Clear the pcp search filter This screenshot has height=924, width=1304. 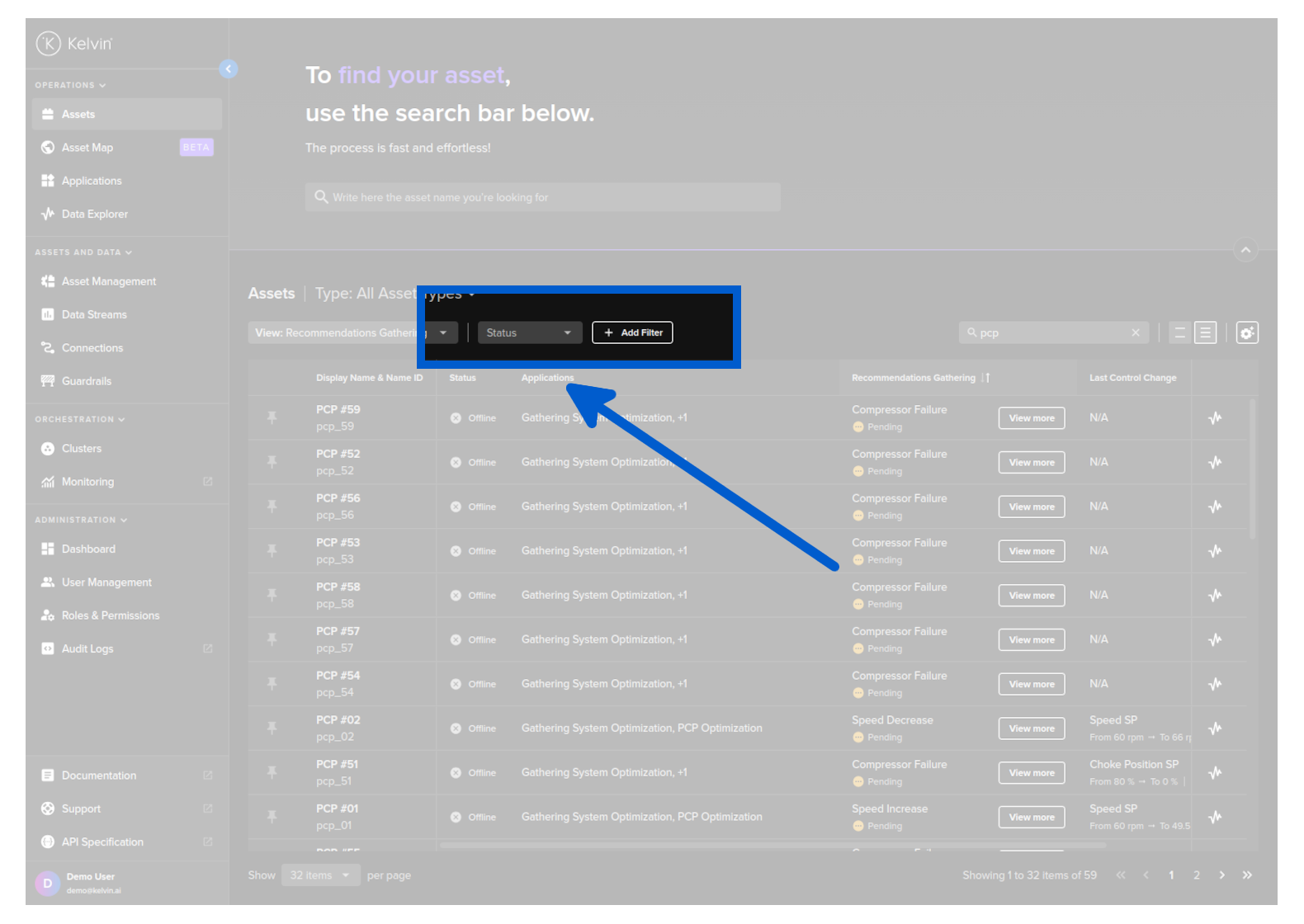(1136, 332)
